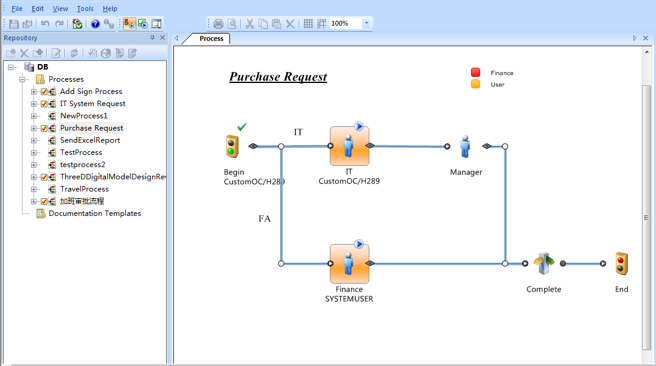Image resolution: width=656 pixels, height=366 pixels.
Task: Toggle checkbox for IT System Request
Action: pyautogui.click(x=44, y=104)
